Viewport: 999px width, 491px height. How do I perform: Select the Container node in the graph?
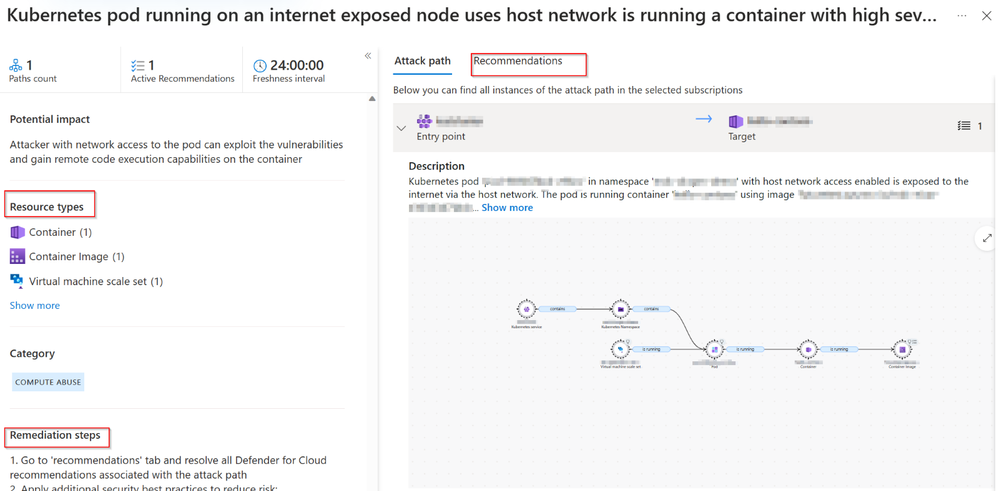point(807,350)
